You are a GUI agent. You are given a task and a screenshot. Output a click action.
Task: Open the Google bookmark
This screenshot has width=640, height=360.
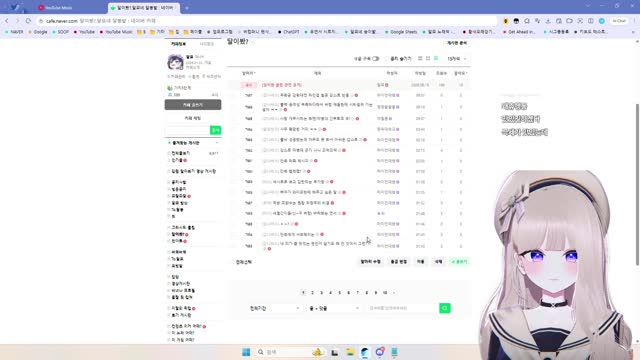click(38, 32)
